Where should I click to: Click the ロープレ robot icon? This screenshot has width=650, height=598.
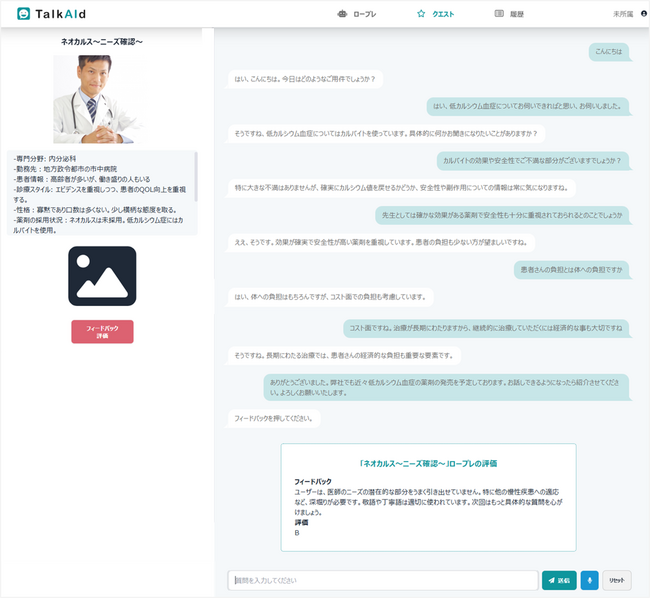(343, 14)
